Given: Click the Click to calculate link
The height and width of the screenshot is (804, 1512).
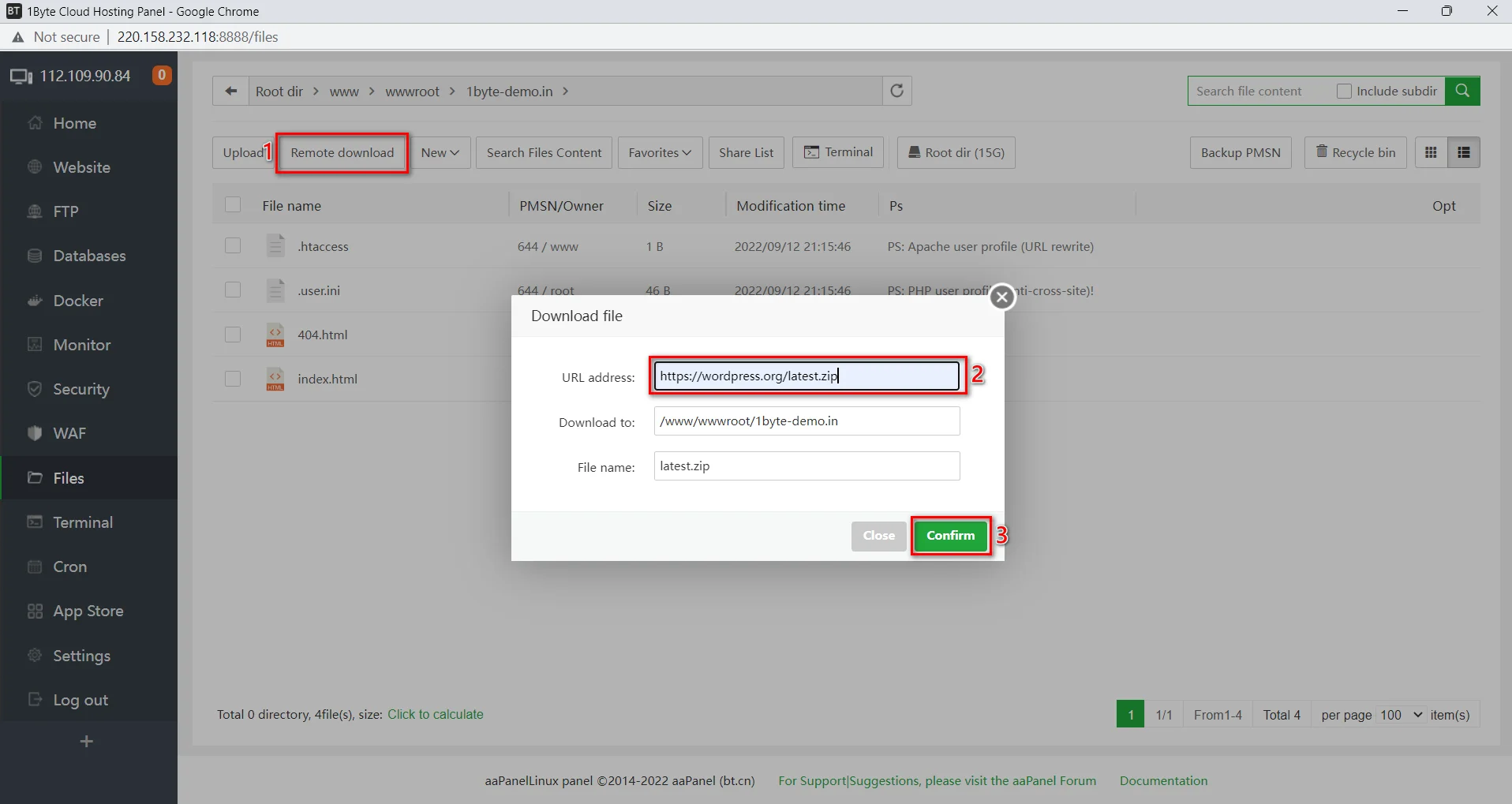Looking at the screenshot, I should point(436,714).
